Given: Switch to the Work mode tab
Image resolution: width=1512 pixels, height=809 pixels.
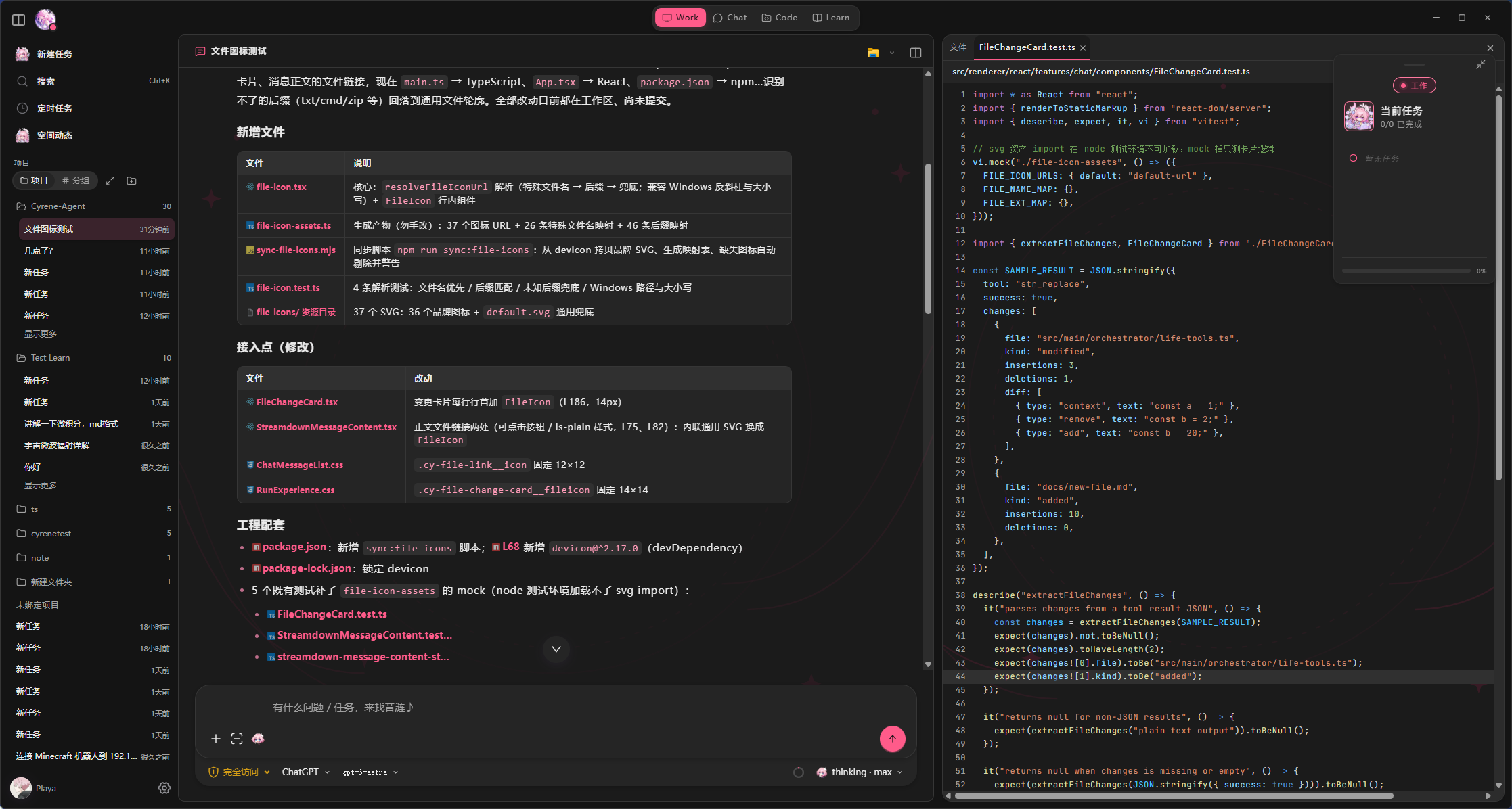Looking at the screenshot, I should click(680, 18).
